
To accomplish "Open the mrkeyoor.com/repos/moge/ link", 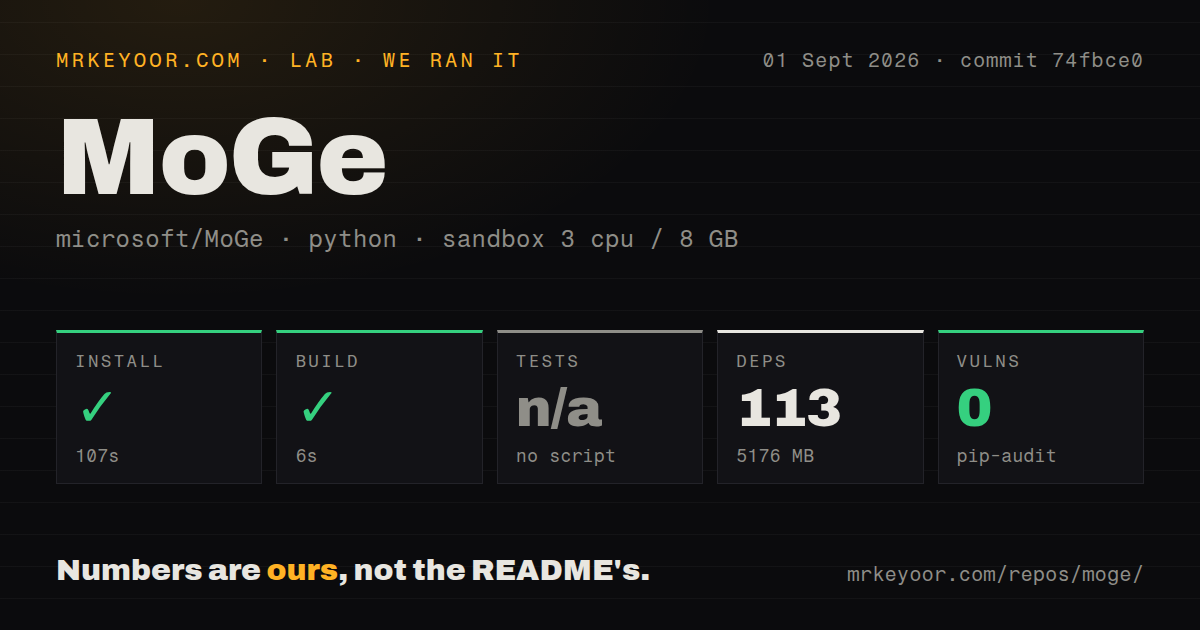I will click(x=995, y=575).
